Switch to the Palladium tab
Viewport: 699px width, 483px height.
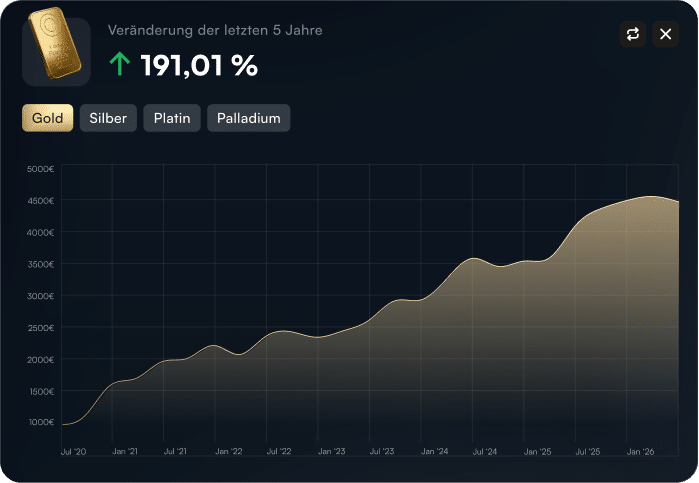click(249, 118)
